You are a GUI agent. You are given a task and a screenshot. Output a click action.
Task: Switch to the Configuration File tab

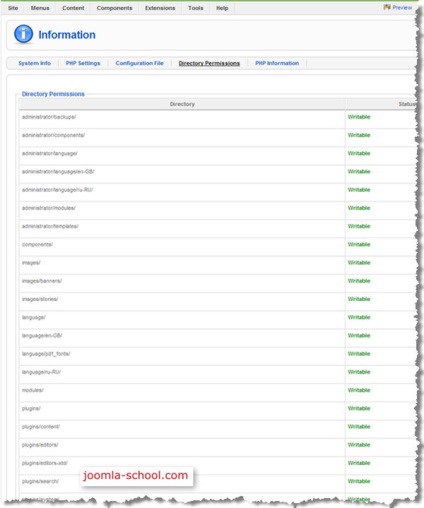point(139,63)
